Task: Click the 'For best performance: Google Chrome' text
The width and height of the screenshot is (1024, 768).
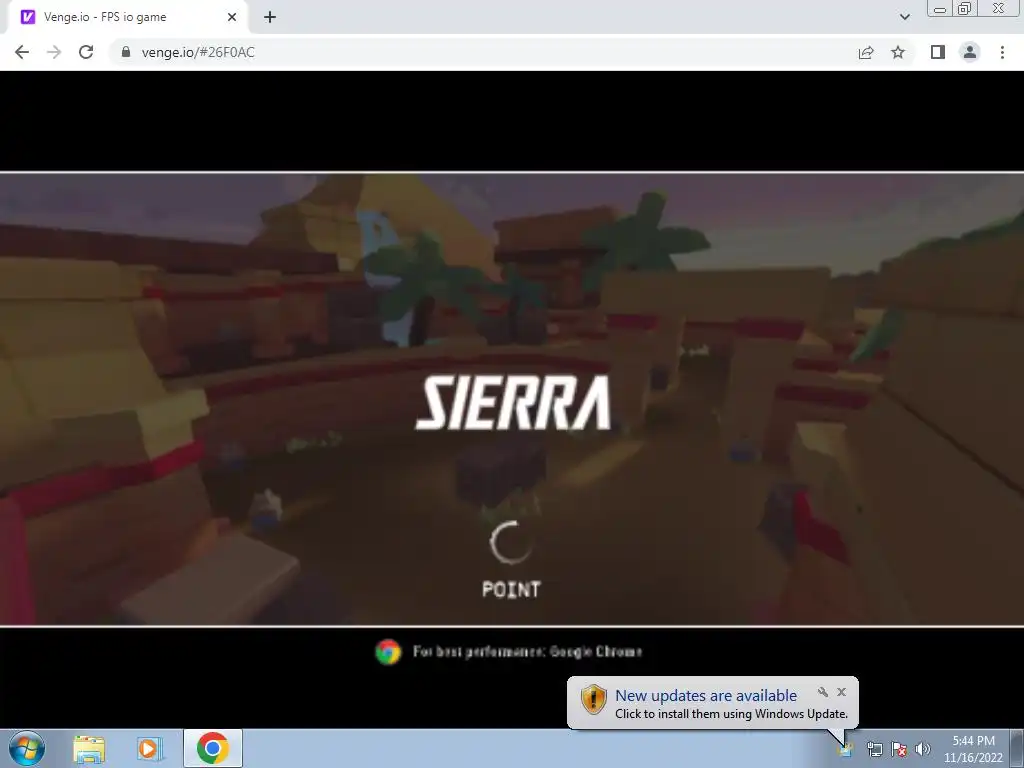Action: tap(528, 652)
